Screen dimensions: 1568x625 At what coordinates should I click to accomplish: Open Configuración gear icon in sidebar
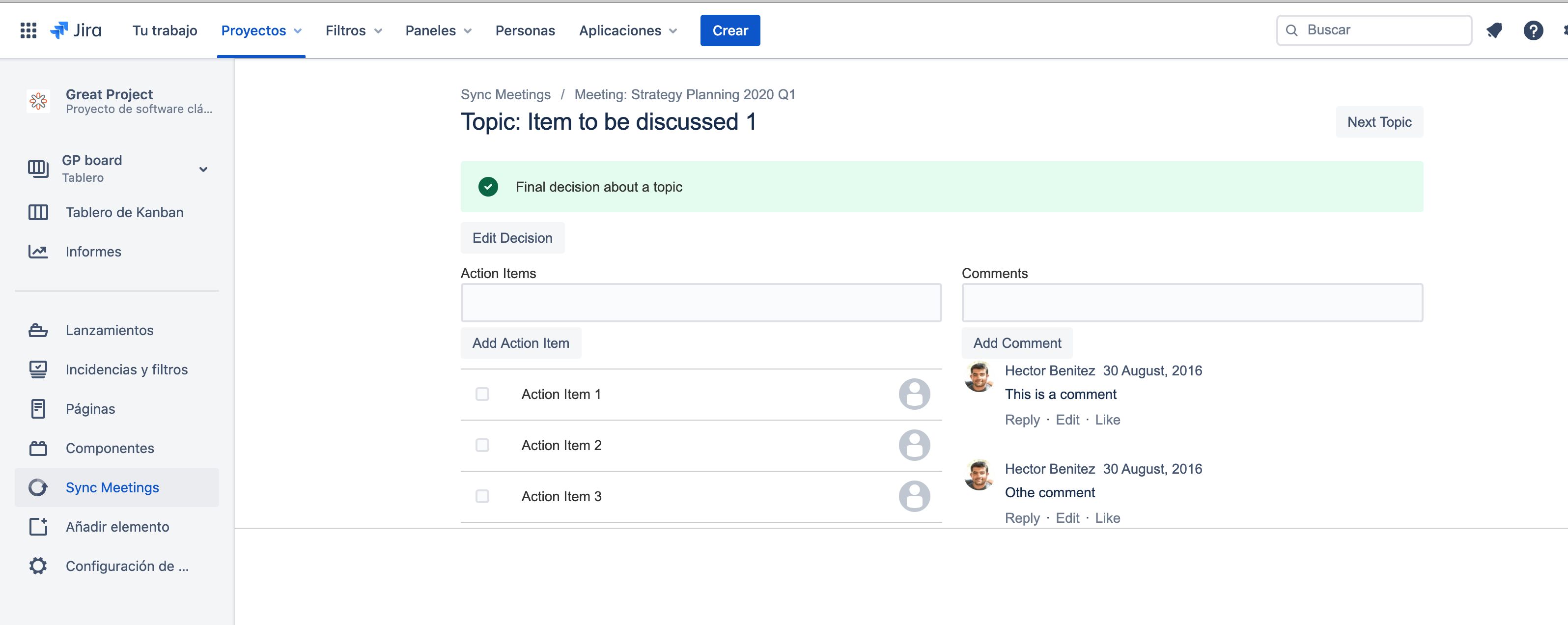[x=38, y=566]
